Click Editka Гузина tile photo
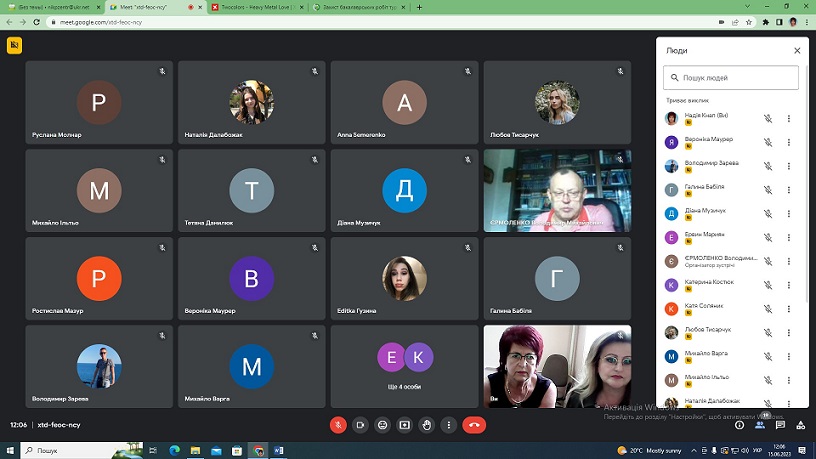 pyautogui.click(x=404, y=278)
